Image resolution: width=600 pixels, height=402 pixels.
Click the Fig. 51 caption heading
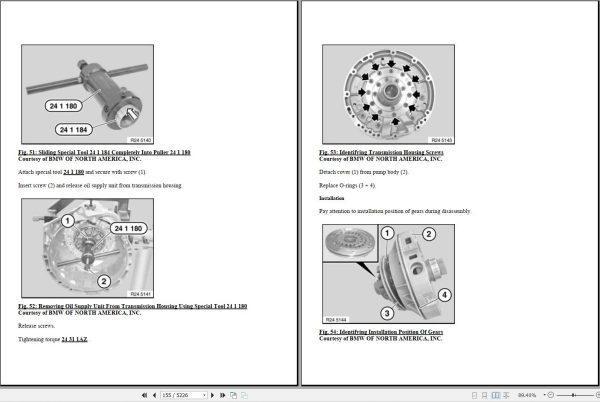pos(104,152)
